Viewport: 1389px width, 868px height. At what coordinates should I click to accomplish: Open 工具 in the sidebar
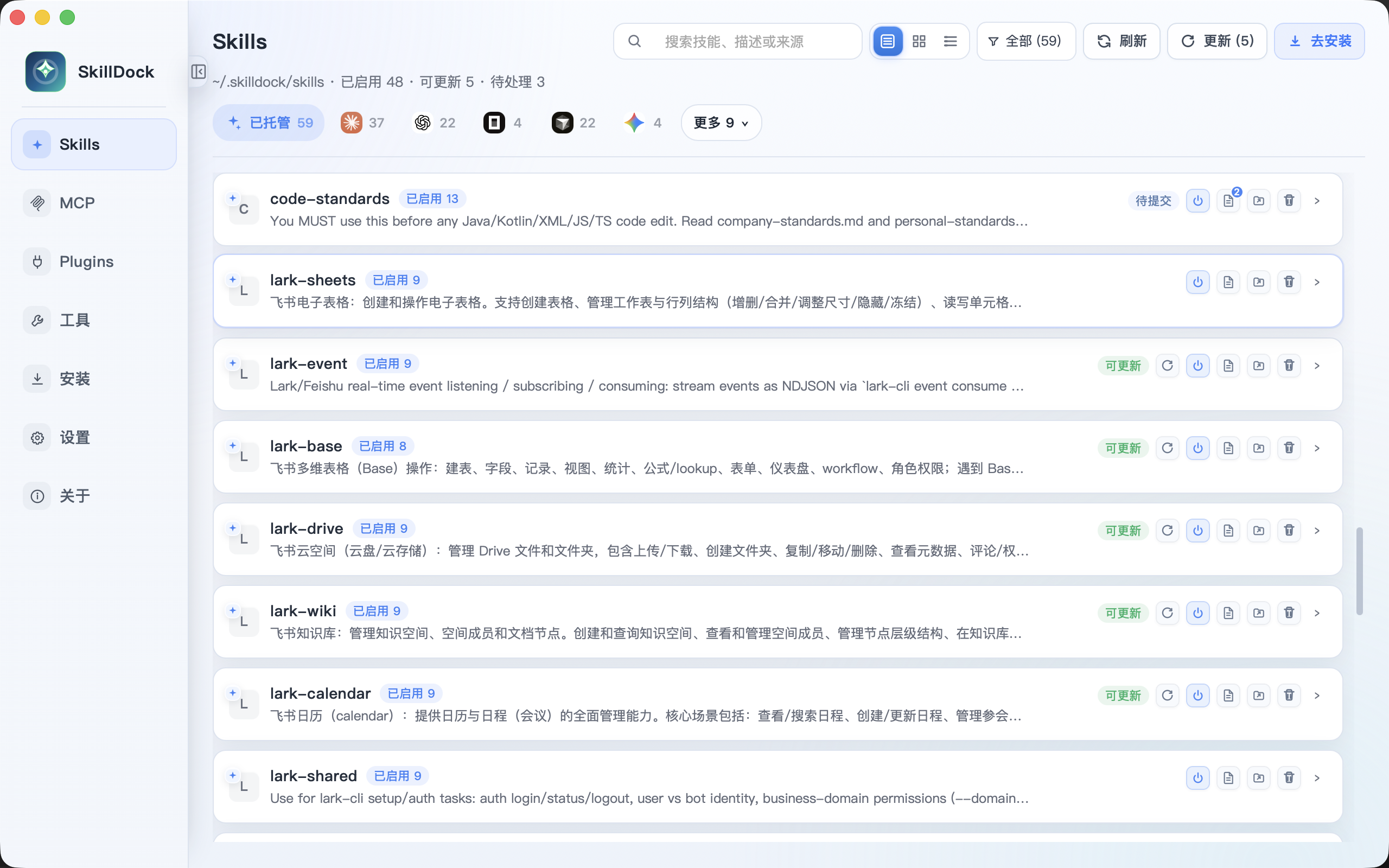[93, 320]
